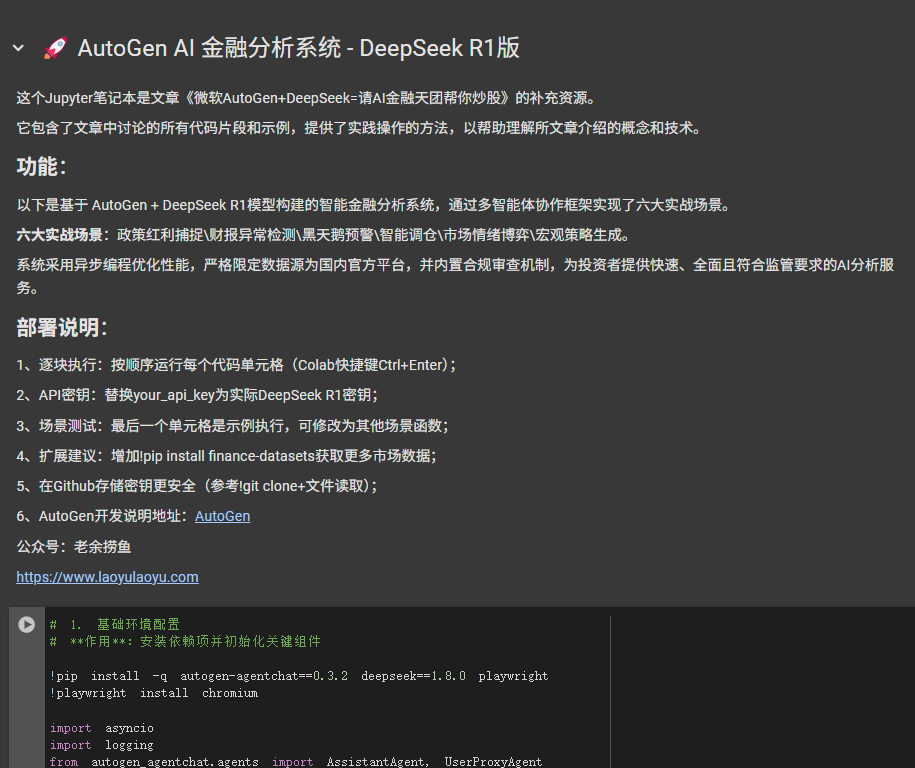
Task: Collapse the AutoGen AI section chevron
Action: coord(19,48)
